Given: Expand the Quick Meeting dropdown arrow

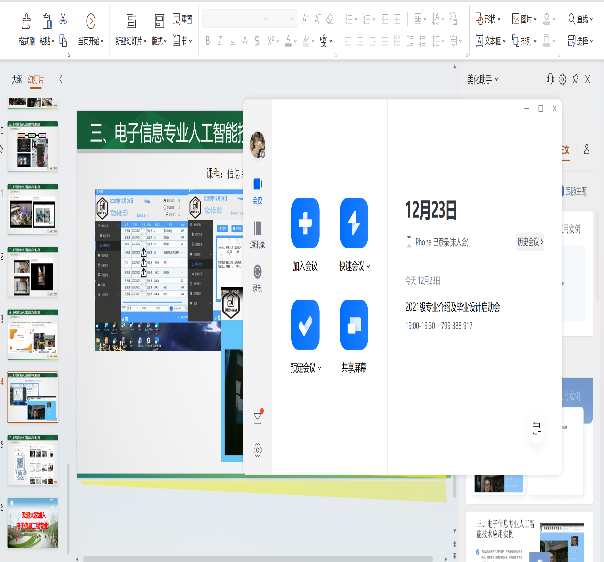Looking at the screenshot, I should [x=370, y=267].
